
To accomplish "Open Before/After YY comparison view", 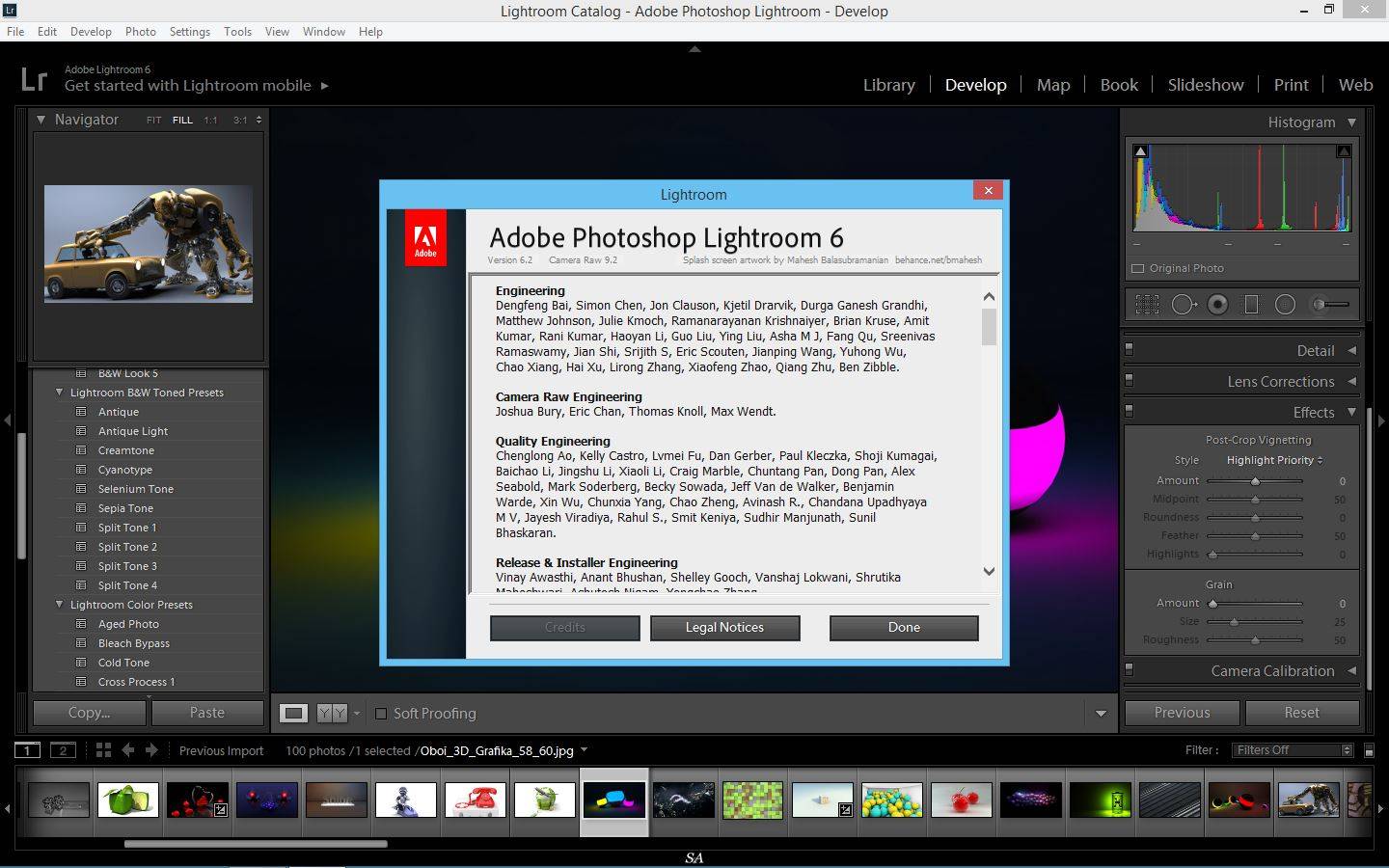I will point(332,713).
